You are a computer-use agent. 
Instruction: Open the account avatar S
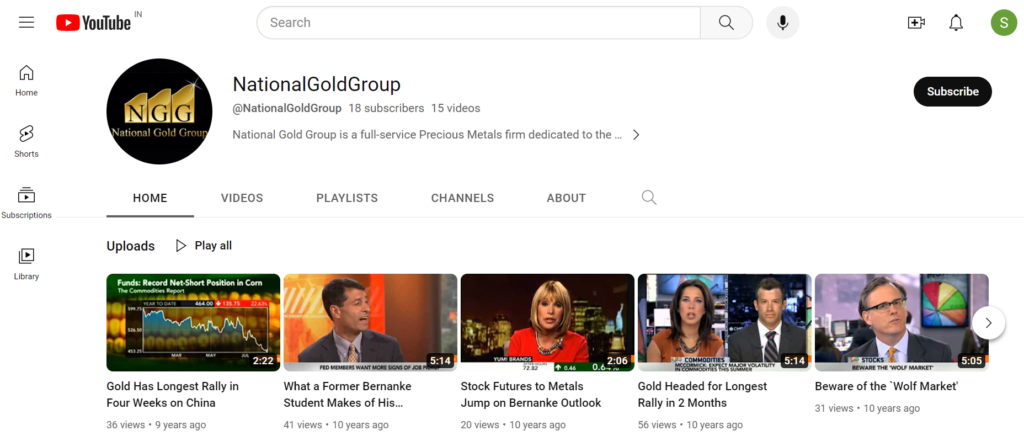coord(1003,23)
